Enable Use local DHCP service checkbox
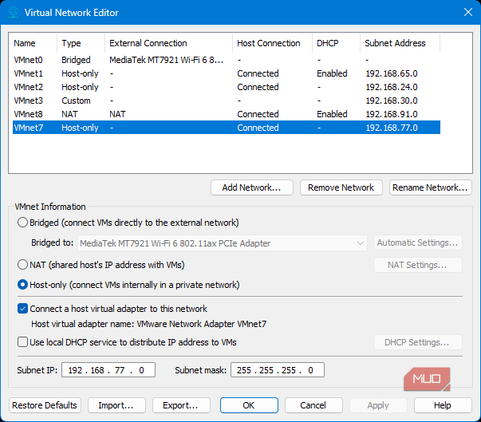 click(x=23, y=342)
